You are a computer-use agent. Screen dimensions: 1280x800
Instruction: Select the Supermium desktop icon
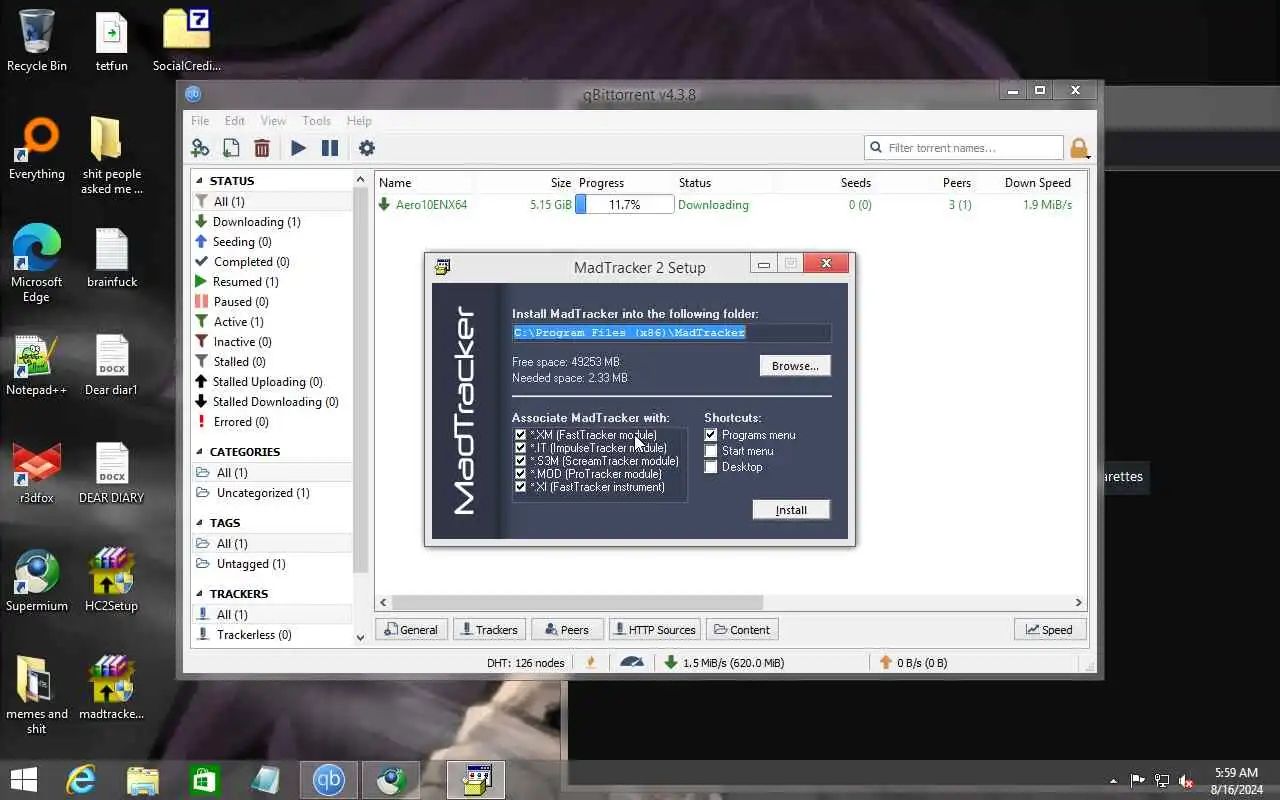click(37, 581)
